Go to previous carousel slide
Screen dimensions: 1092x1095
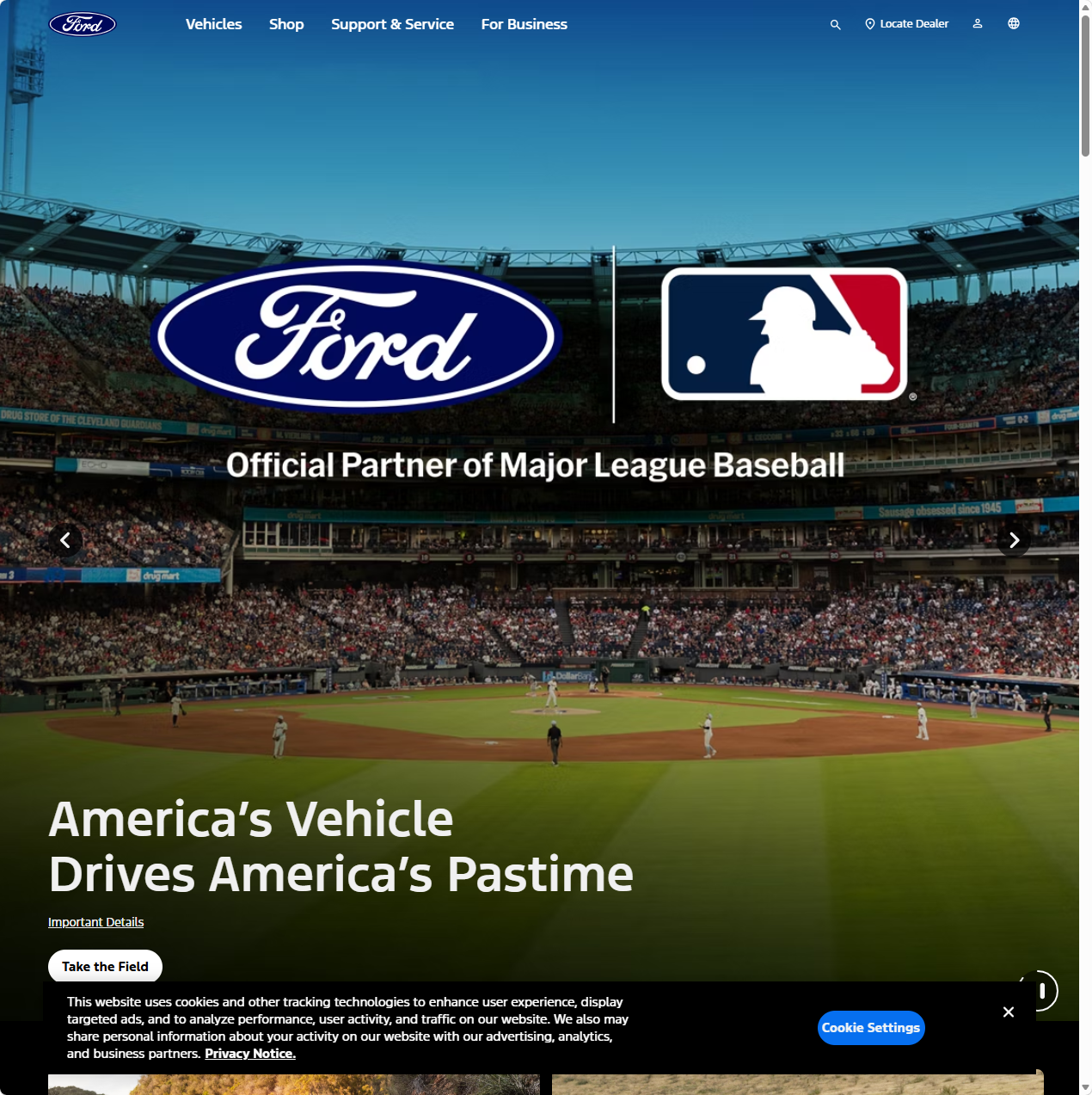point(65,540)
